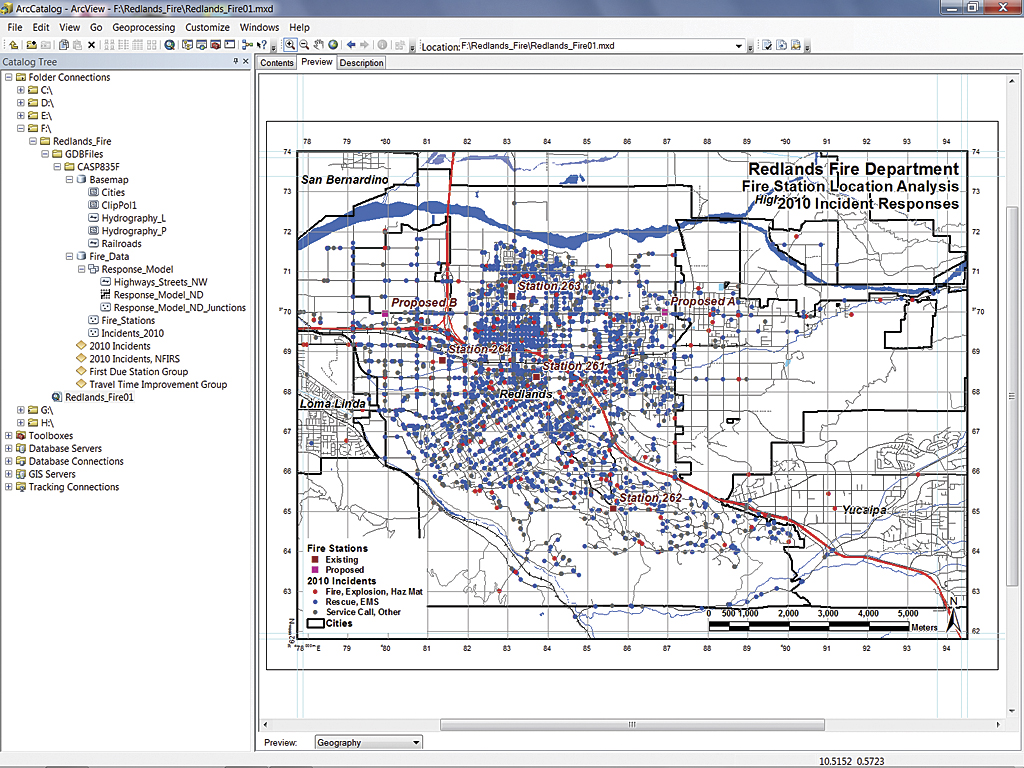
Task: Click Disconnect Folder icon
Action: [46, 45]
